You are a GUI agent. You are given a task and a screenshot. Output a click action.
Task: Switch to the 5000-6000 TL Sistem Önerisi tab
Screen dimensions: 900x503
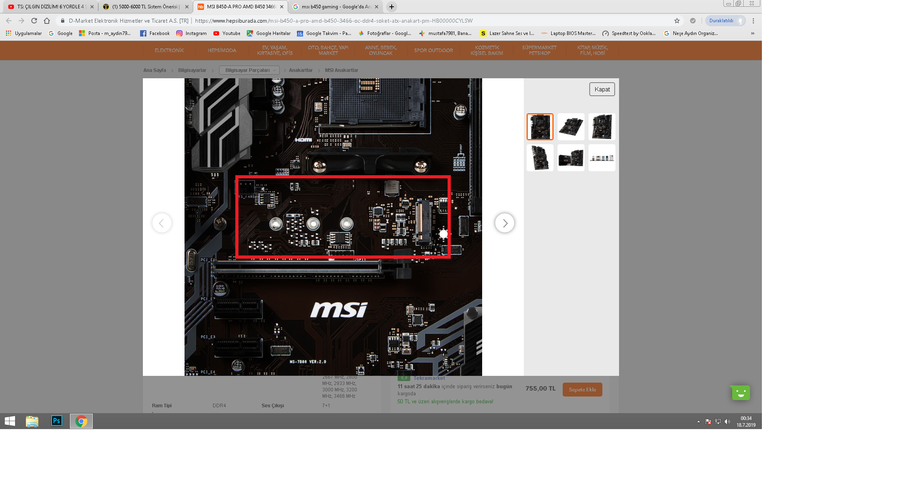point(145,7)
